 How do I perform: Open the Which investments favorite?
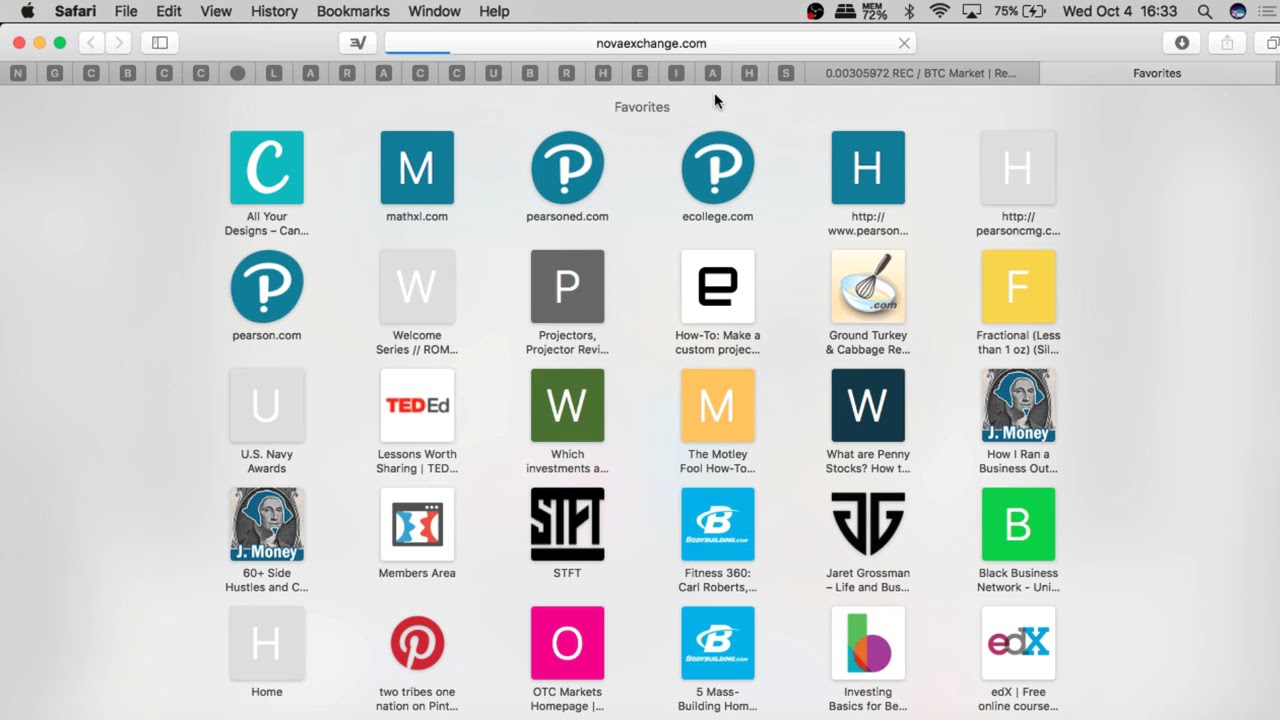[567, 406]
